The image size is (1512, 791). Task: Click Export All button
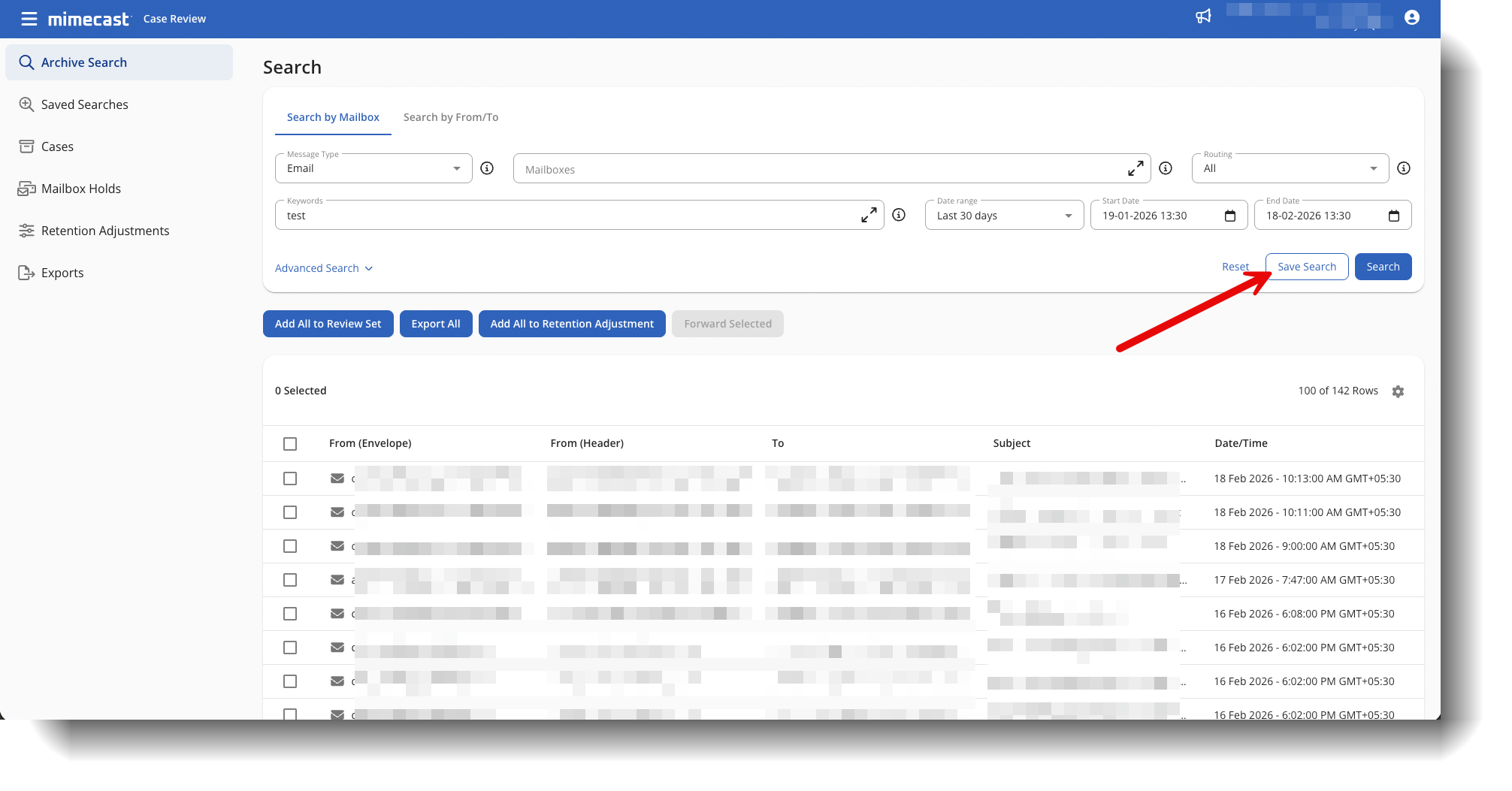[x=435, y=324]
